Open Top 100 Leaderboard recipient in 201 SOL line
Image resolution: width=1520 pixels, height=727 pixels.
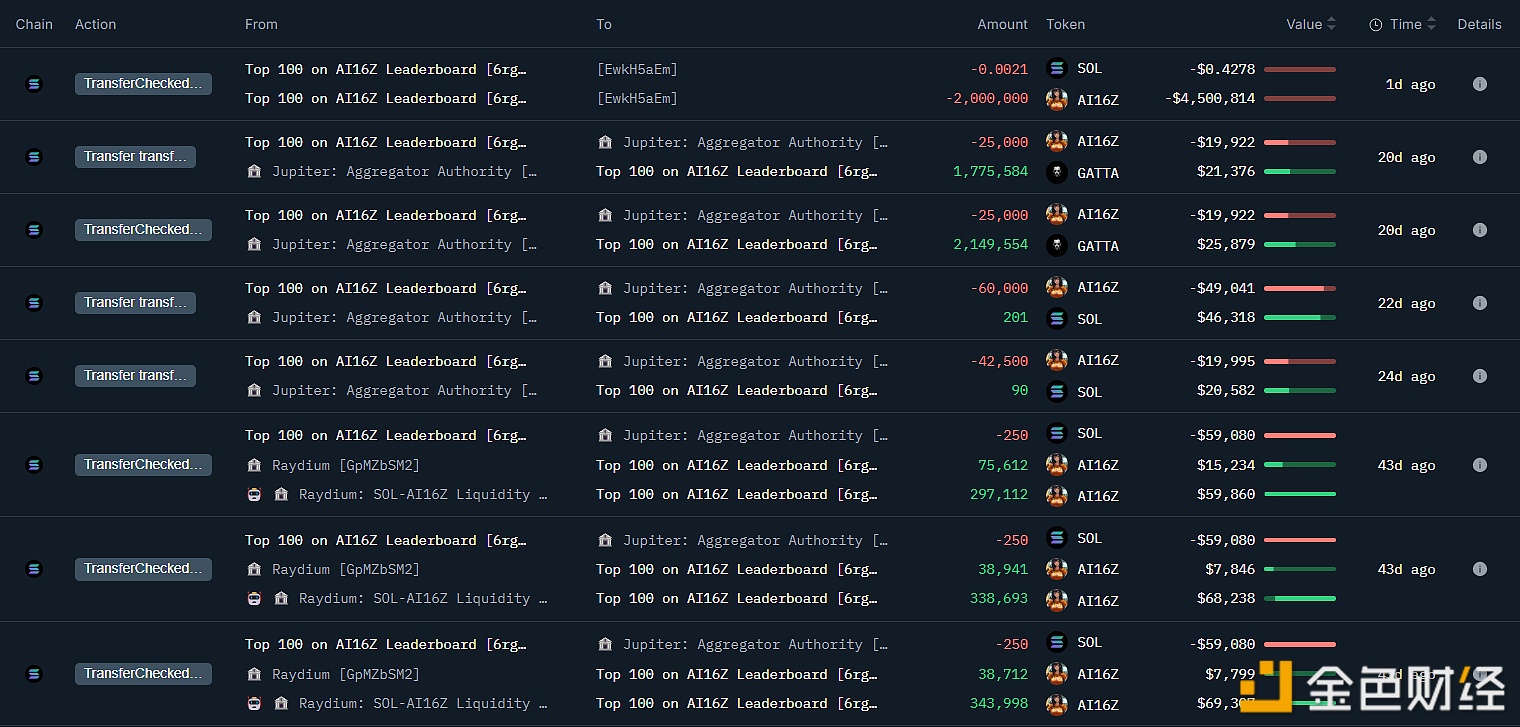[737, 317]
